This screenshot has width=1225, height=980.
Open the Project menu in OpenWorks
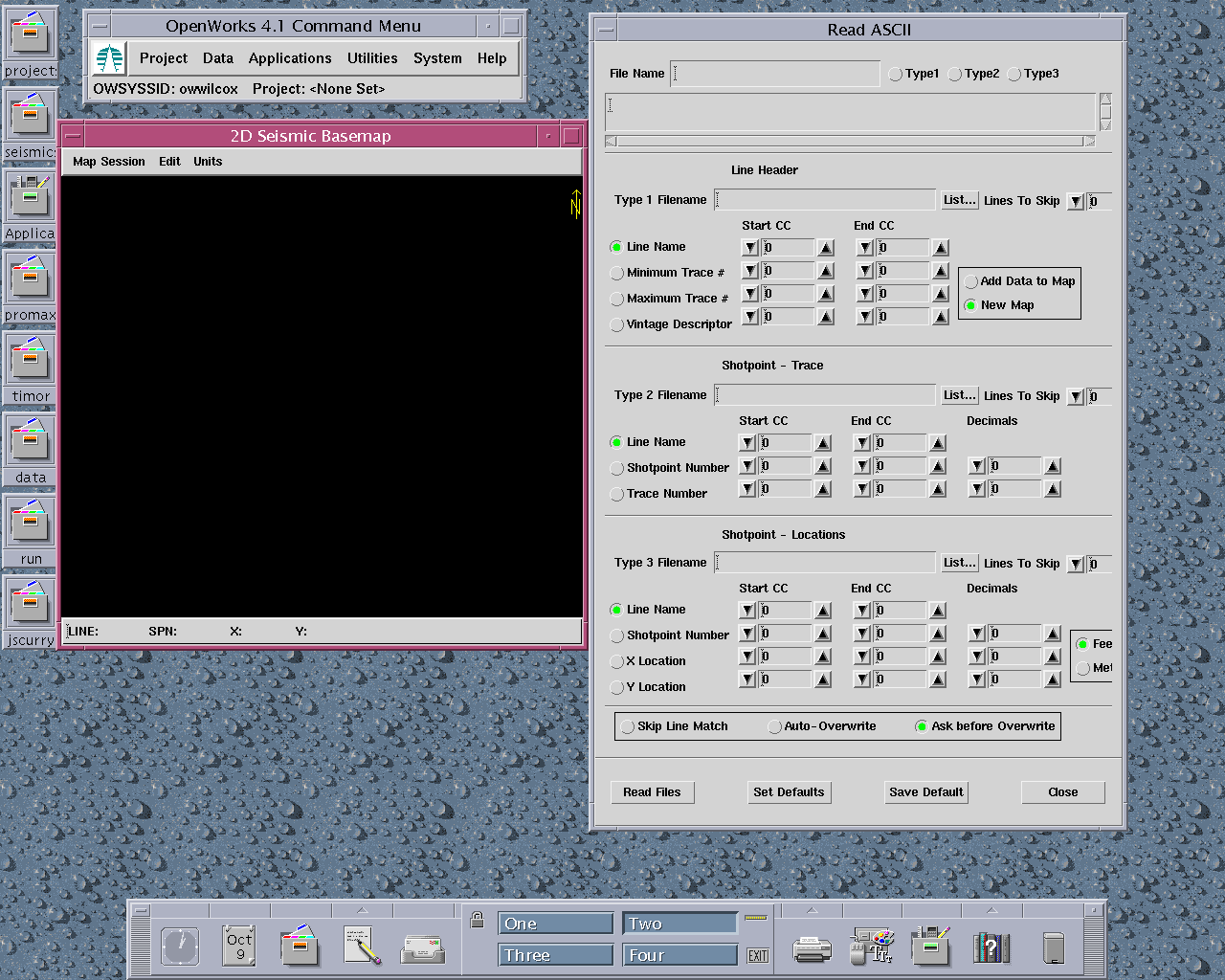[164, 58]
